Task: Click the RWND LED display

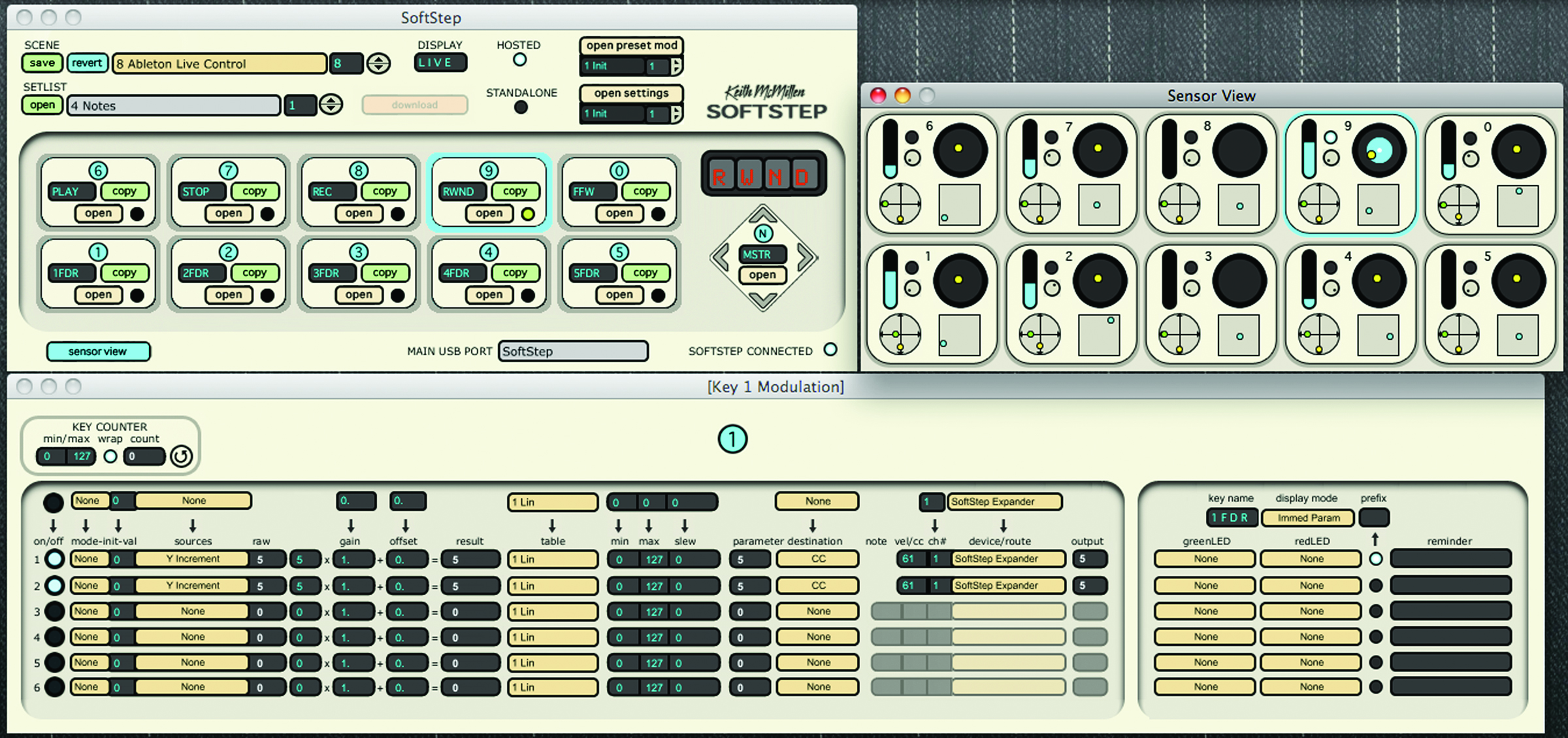Action: click(763, 174)
